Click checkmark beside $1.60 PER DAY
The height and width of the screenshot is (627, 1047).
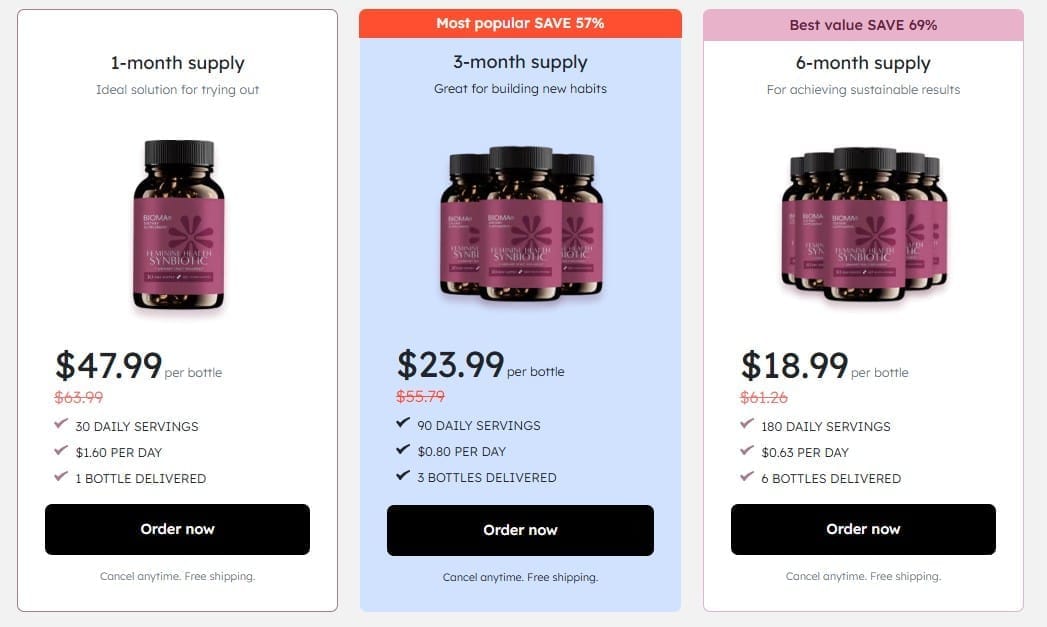point(61,450)
